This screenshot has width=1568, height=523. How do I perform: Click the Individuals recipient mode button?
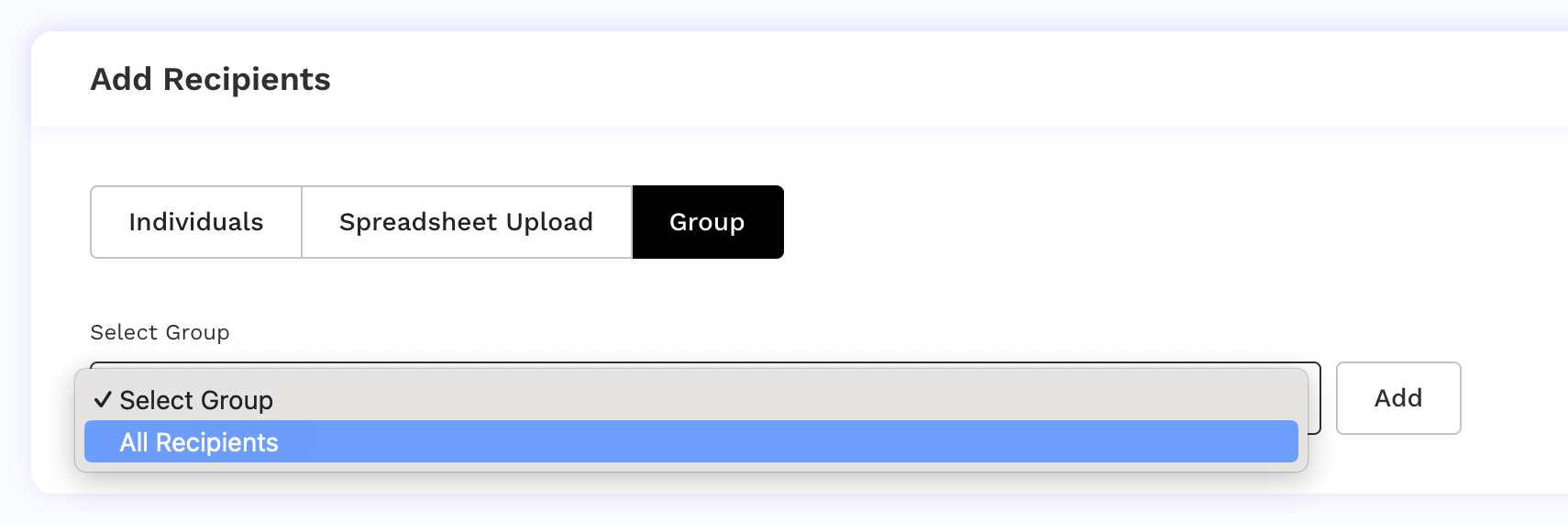tap(196, 222)
